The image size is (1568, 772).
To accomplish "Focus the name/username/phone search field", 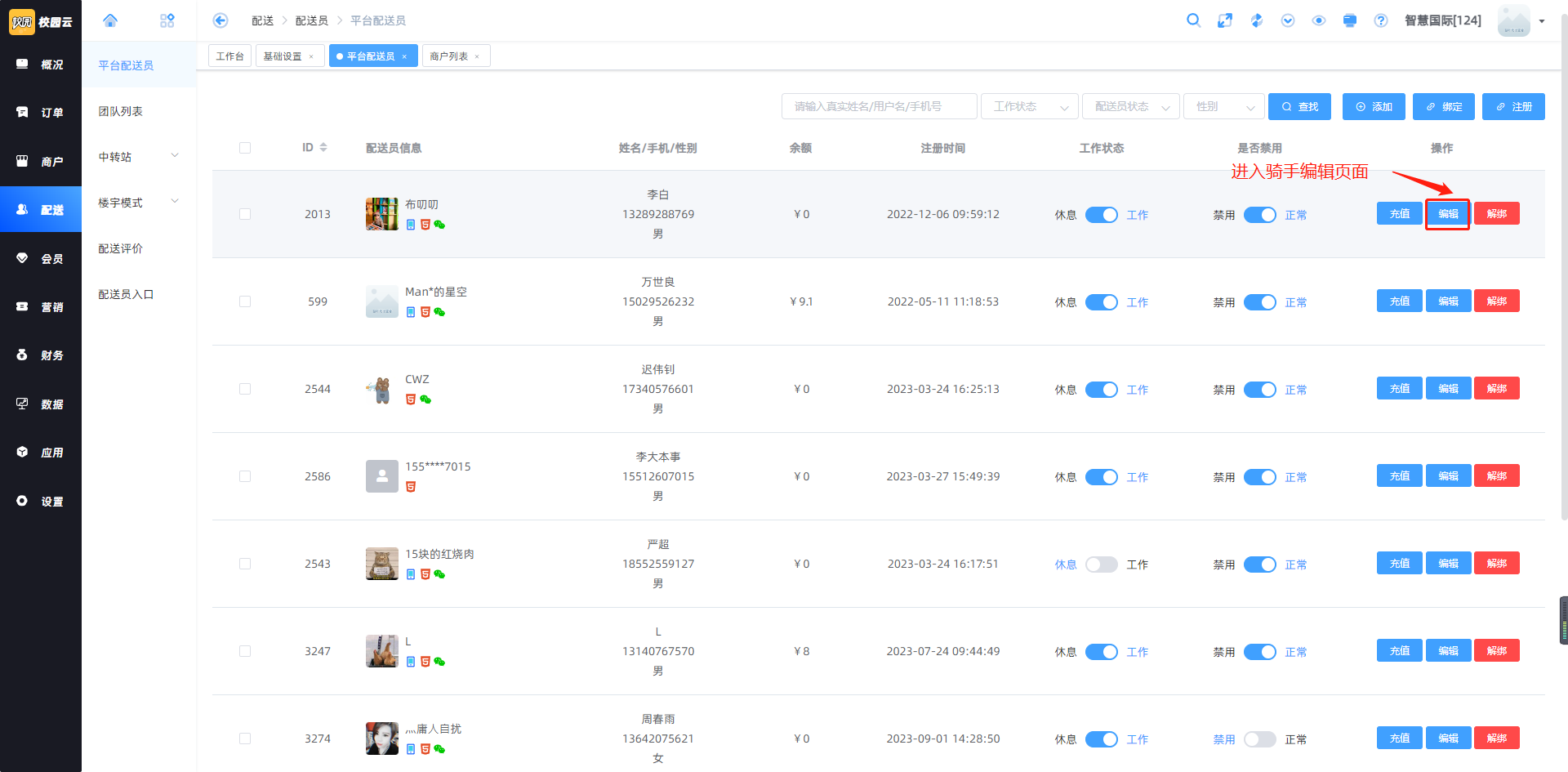I will [880, 106].
